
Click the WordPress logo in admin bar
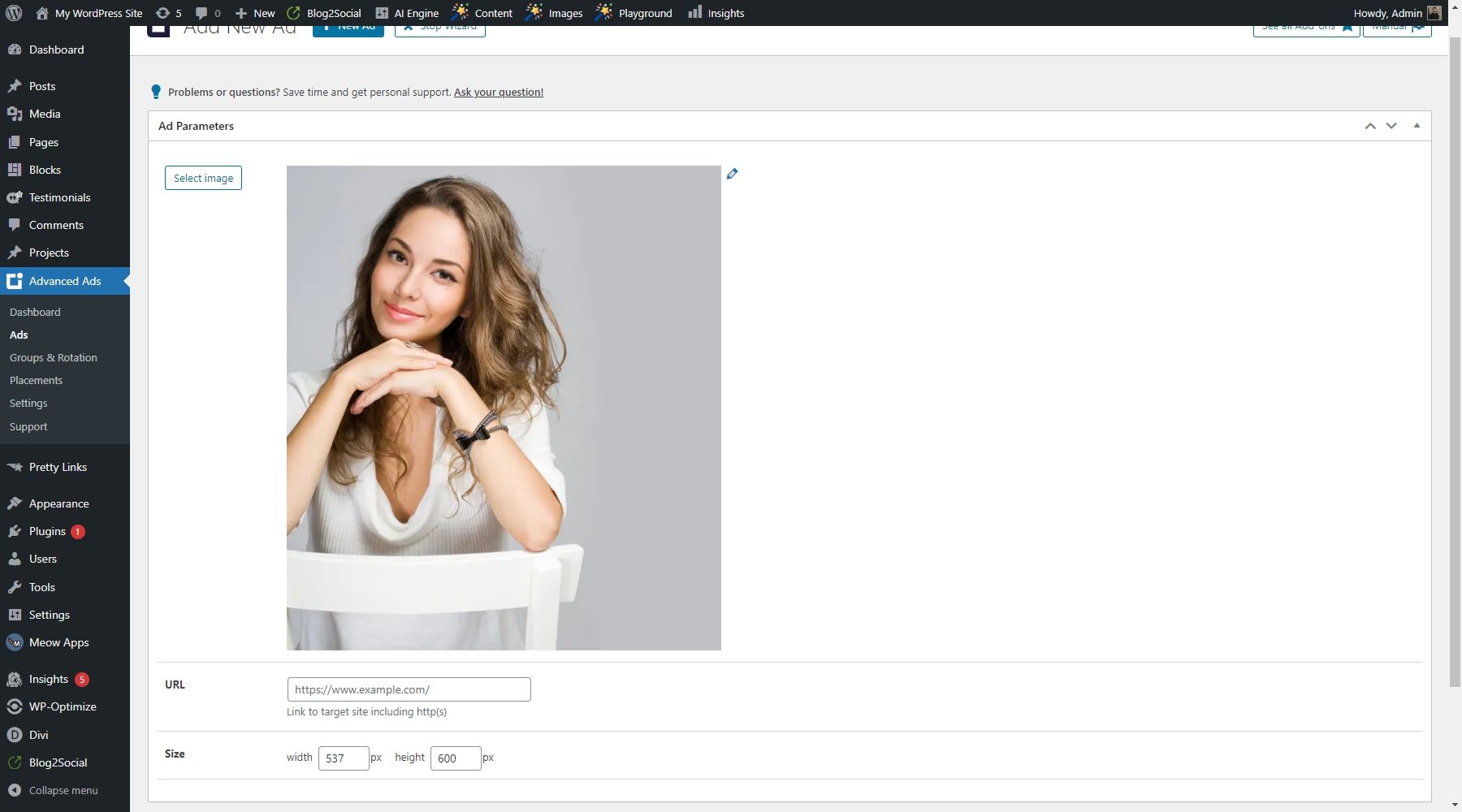(x=13, y=13)
